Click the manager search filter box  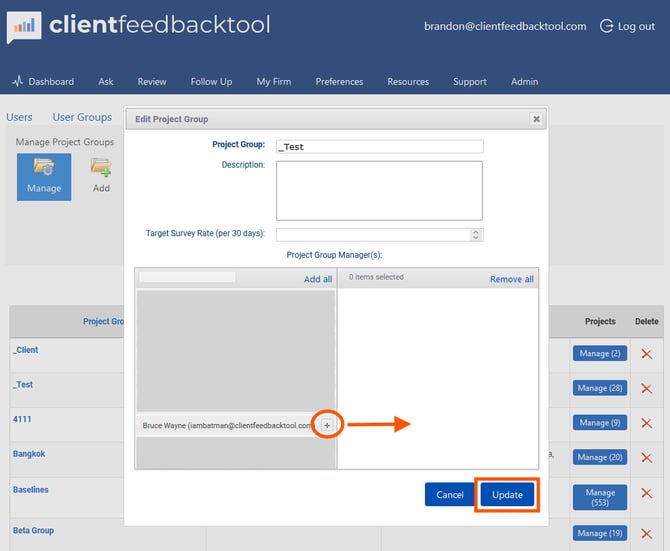point(187,277)
